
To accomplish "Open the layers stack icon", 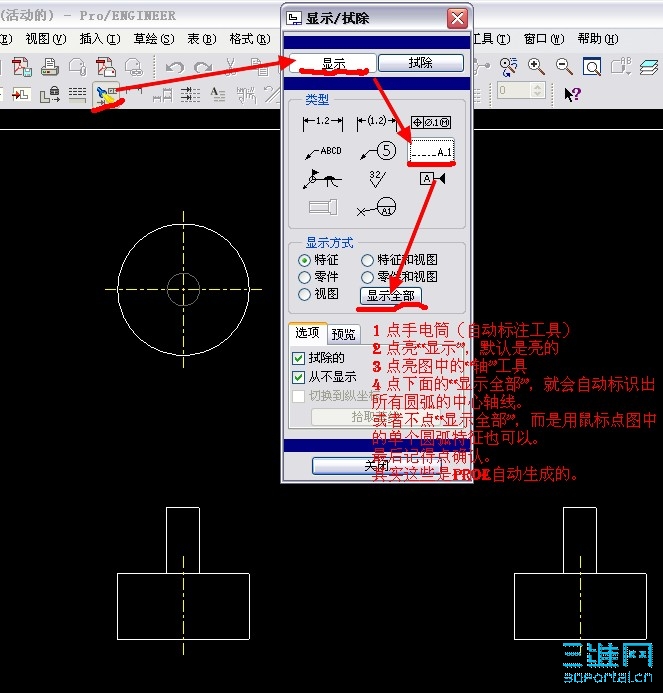I will 648,67.
